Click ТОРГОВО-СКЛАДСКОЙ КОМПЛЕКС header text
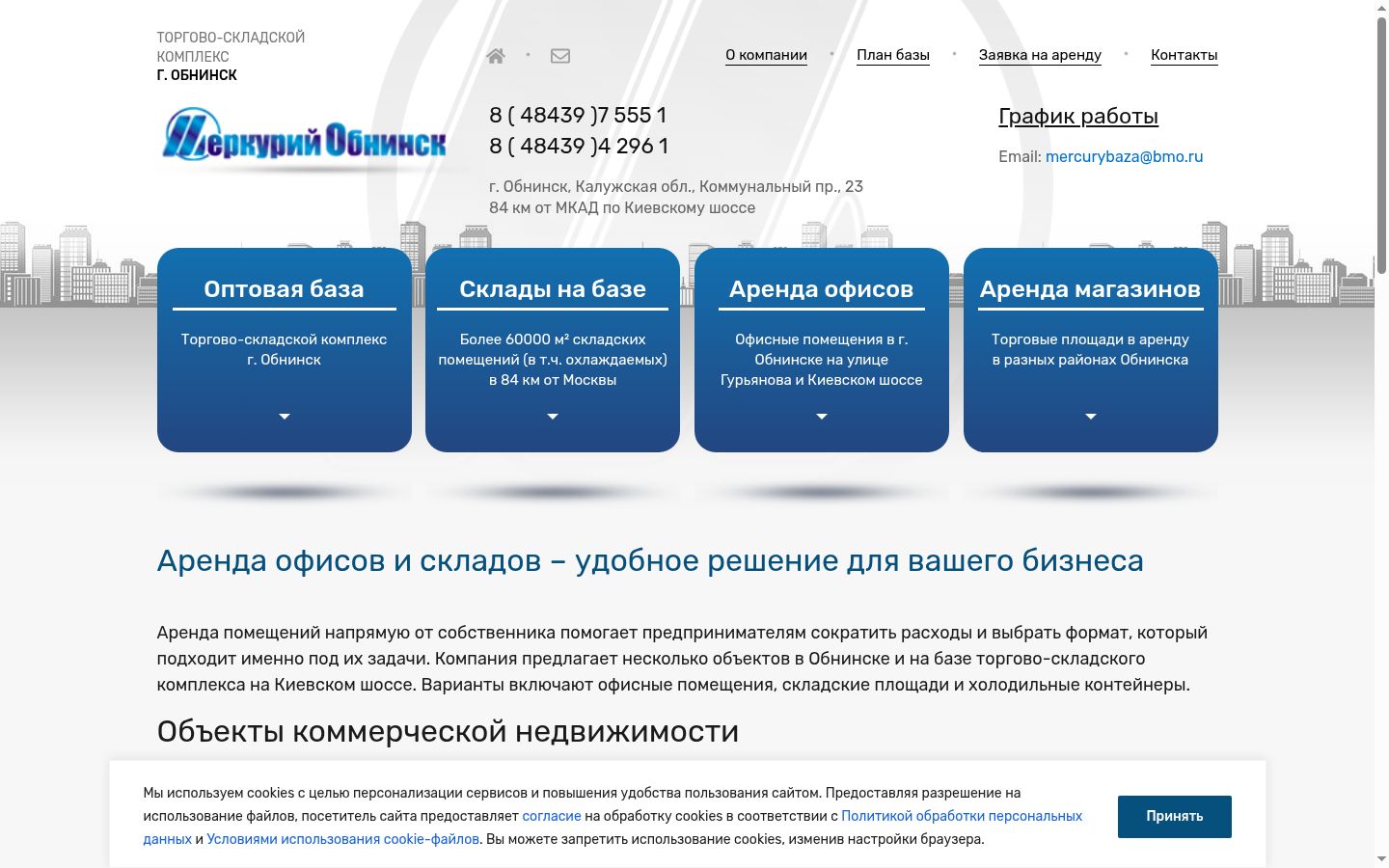This screenshot has width=1389, height=868. tap(231, 46)
